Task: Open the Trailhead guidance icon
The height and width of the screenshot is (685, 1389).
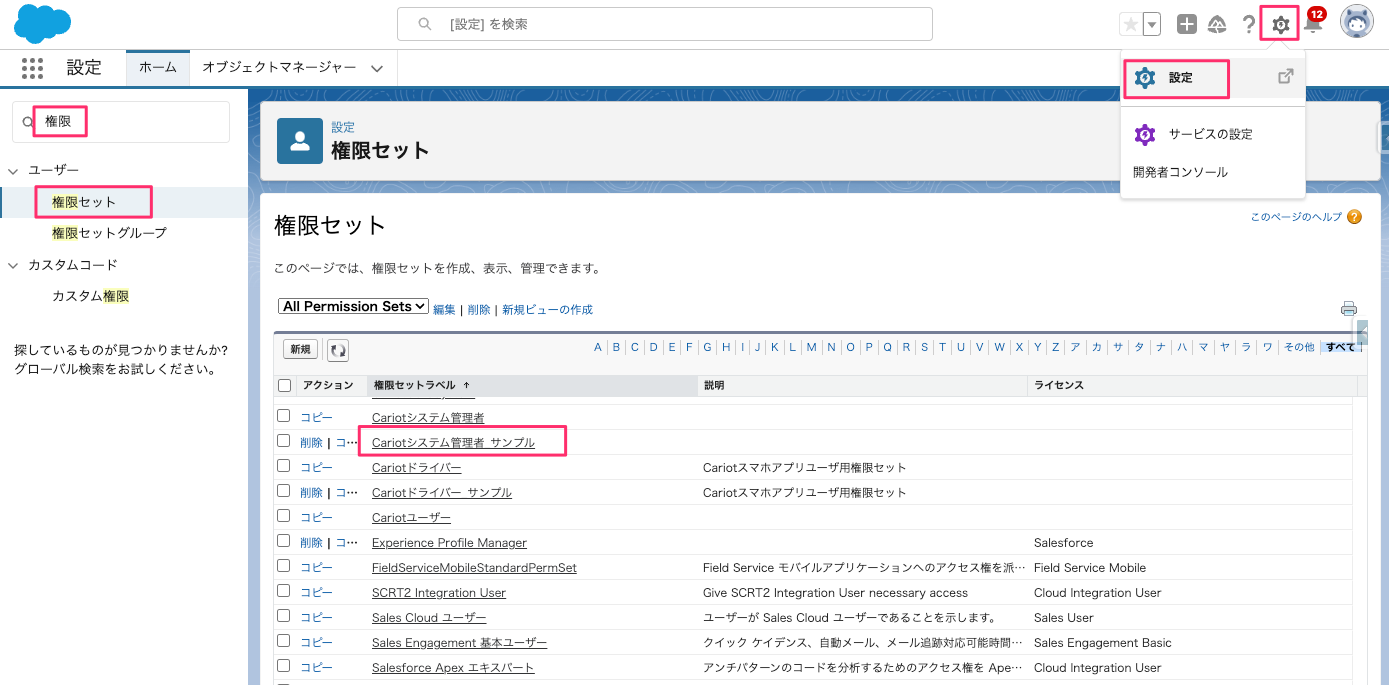Action: pos(1218,25)
